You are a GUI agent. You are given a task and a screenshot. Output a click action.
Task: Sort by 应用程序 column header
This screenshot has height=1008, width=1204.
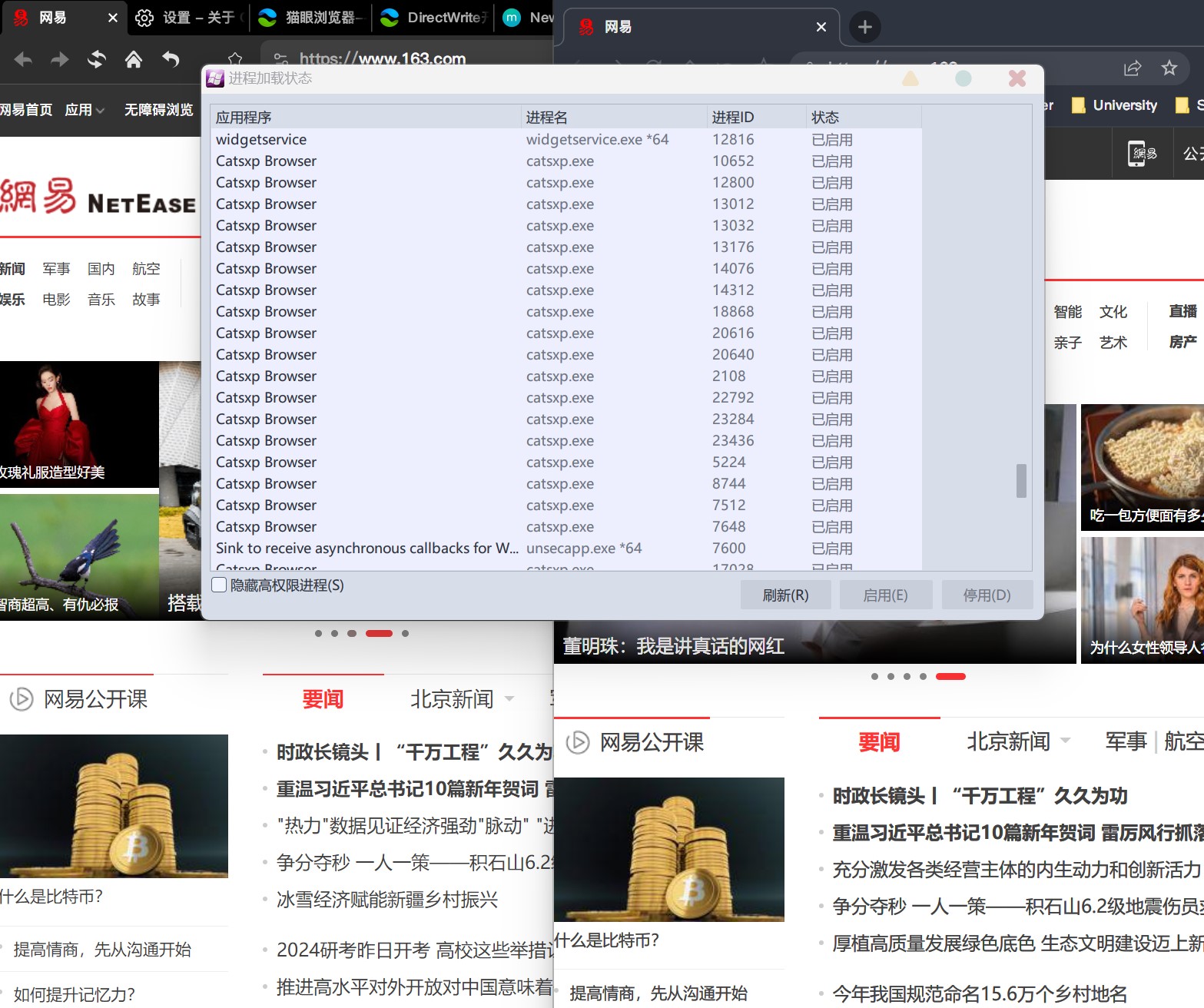tap(366, 117)
